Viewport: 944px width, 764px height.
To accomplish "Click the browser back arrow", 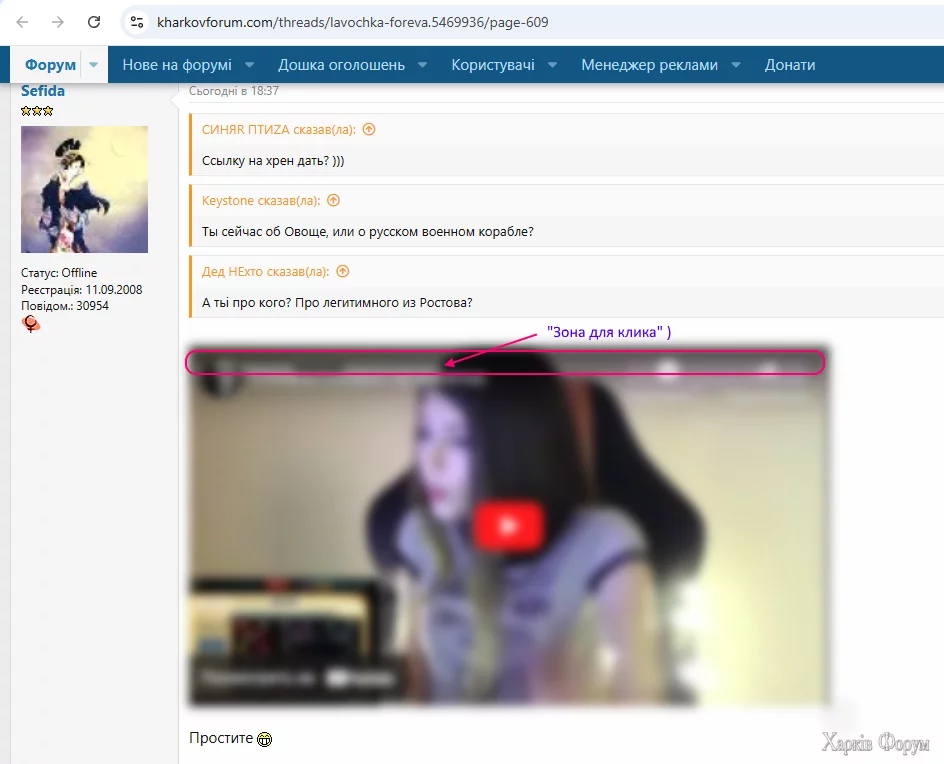I will [x=21, y=21].
